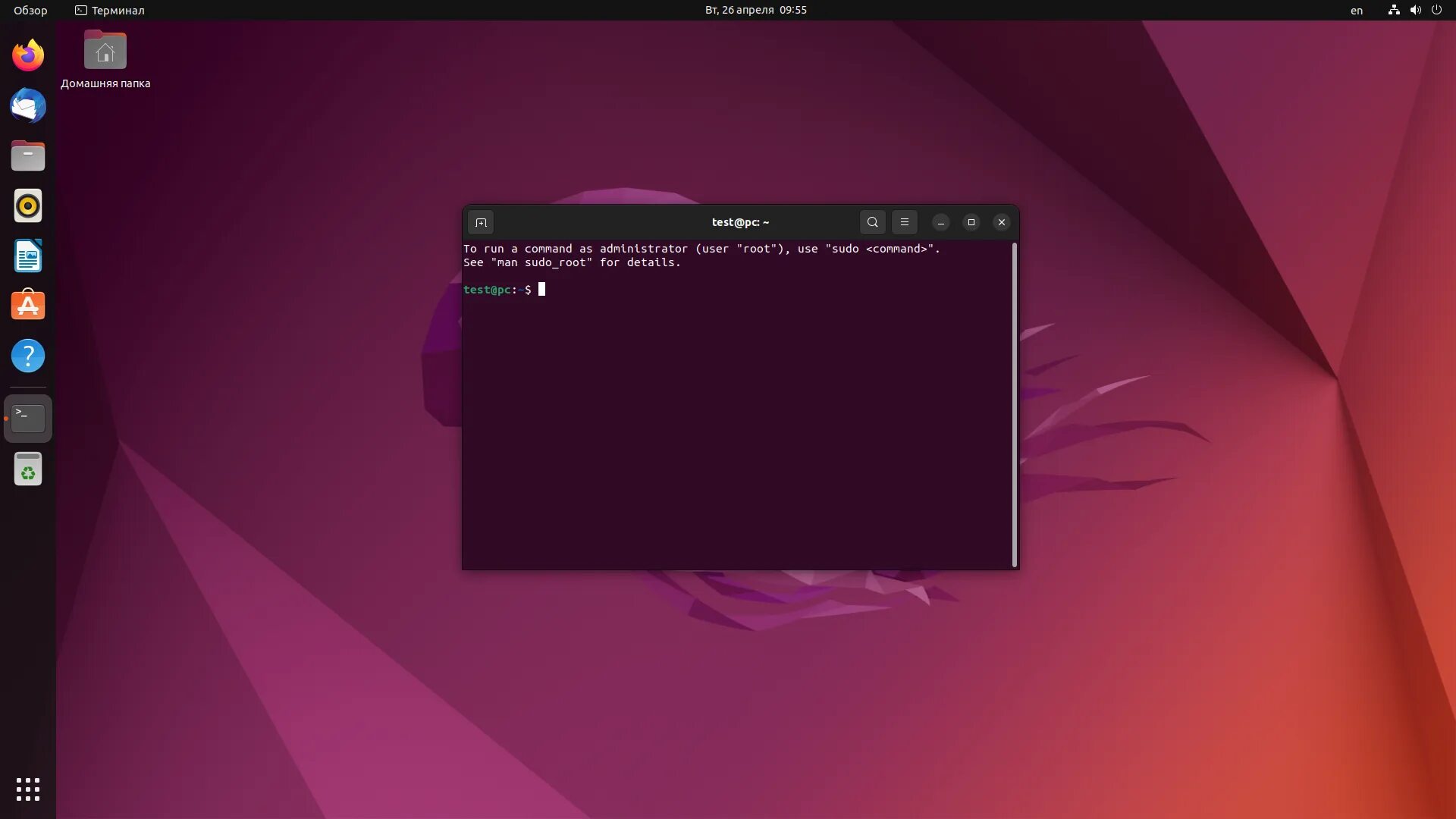Show all applications grid
The height and width of the screenshot is (819, 1456).
(28, 789)
